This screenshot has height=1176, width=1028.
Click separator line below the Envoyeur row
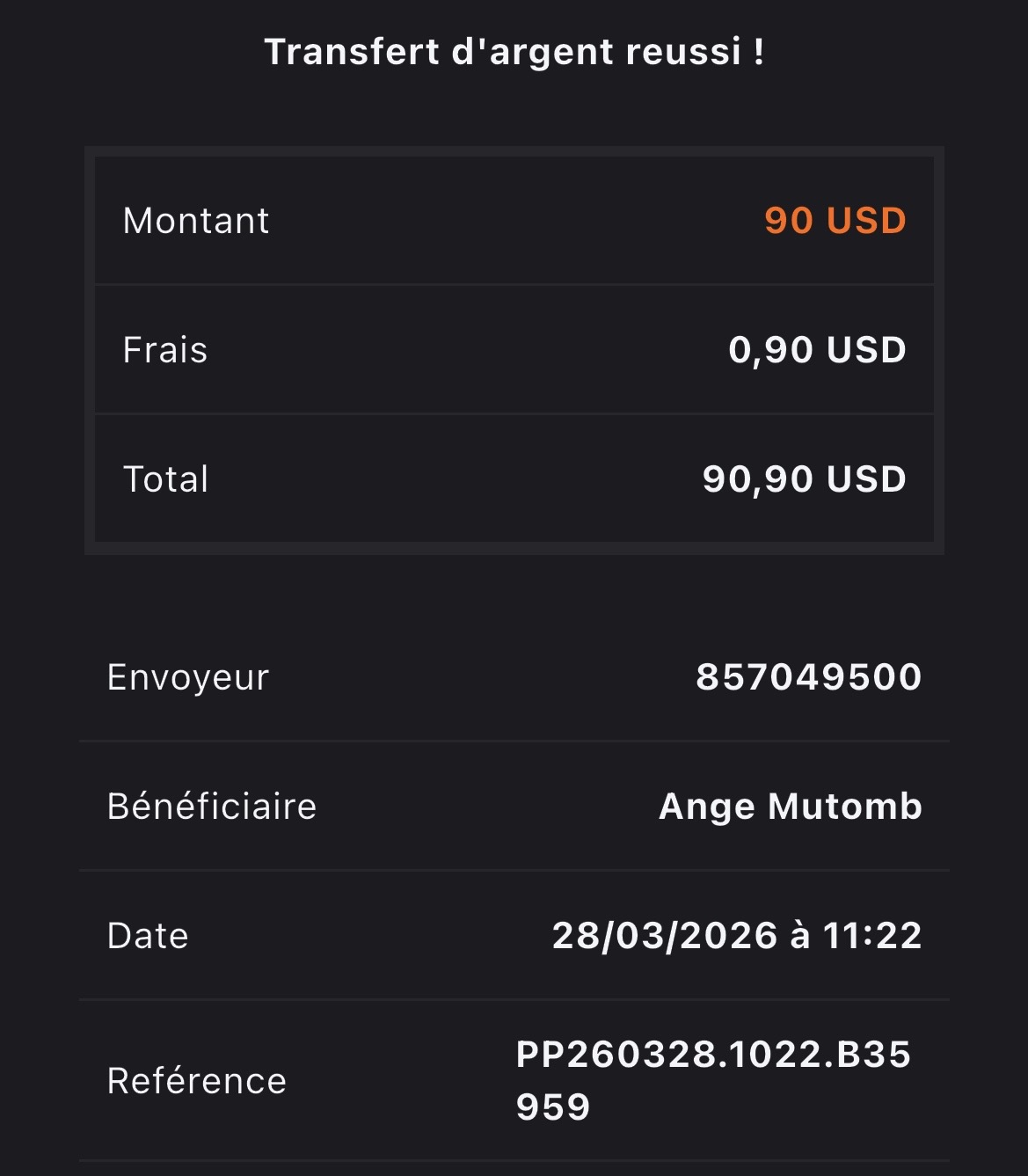coord(514,741)
